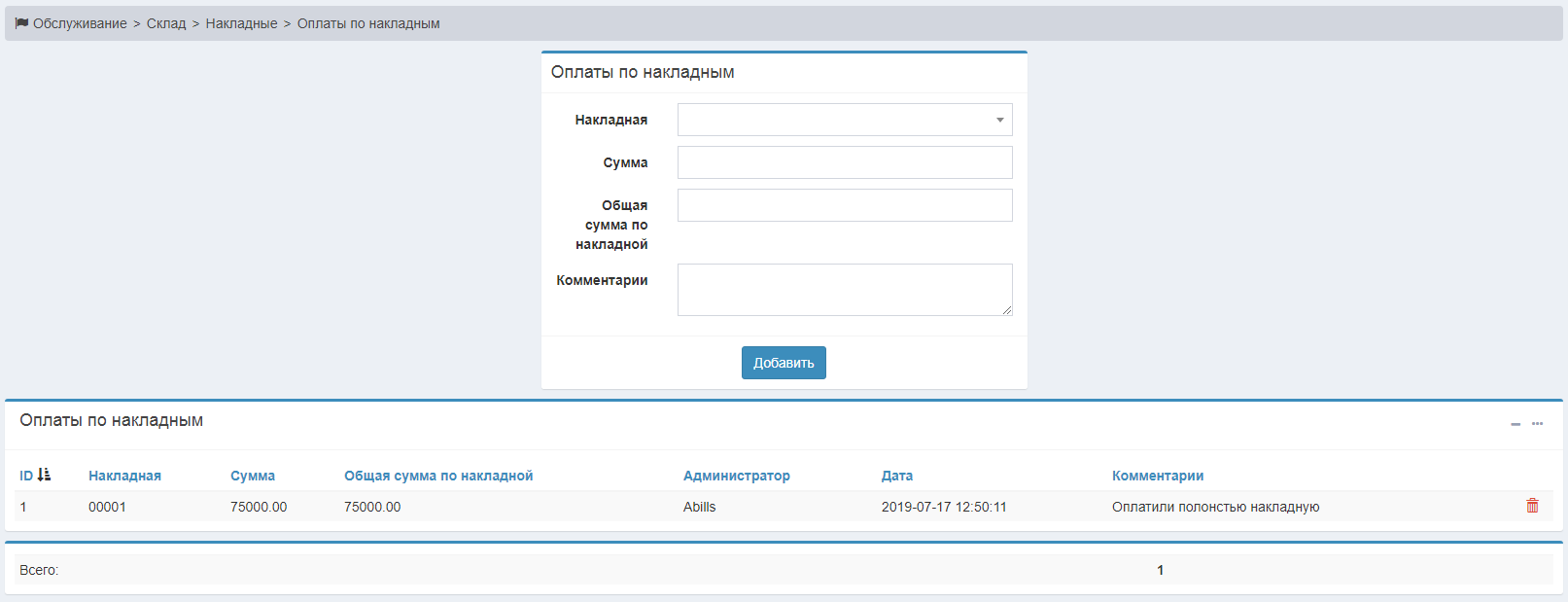Sort table by Администратор column
Viewport: 1568px width, 602px height.
(x=736, y=476)
